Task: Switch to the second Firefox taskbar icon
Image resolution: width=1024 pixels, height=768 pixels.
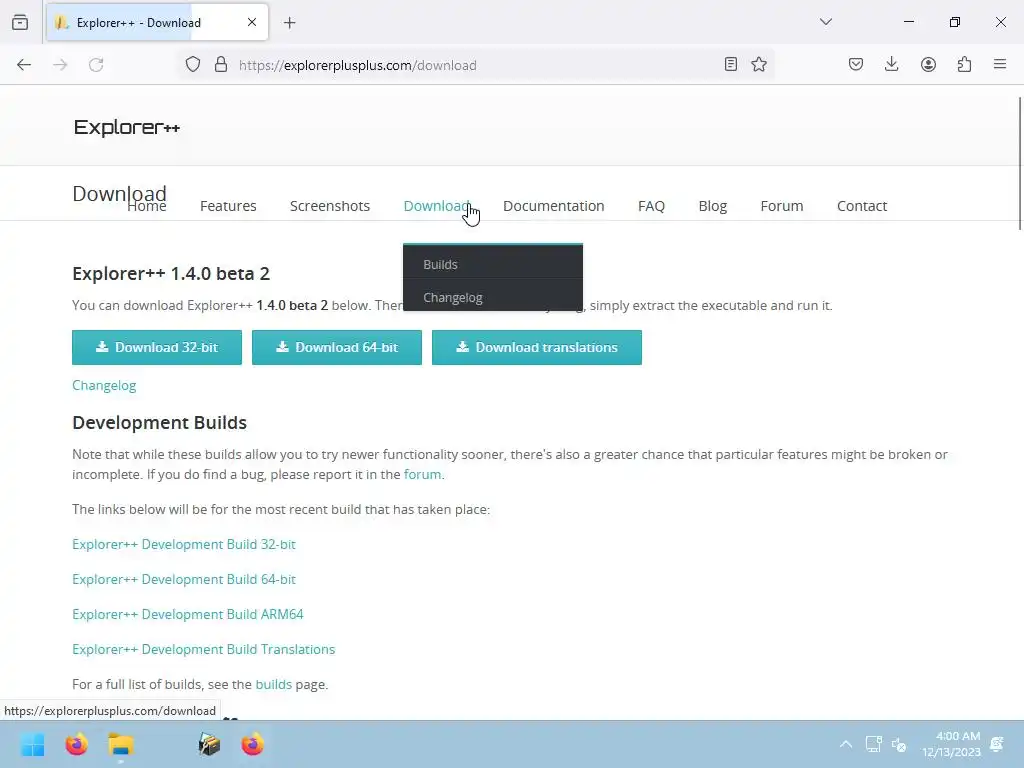Action: (x=253, y=744)
